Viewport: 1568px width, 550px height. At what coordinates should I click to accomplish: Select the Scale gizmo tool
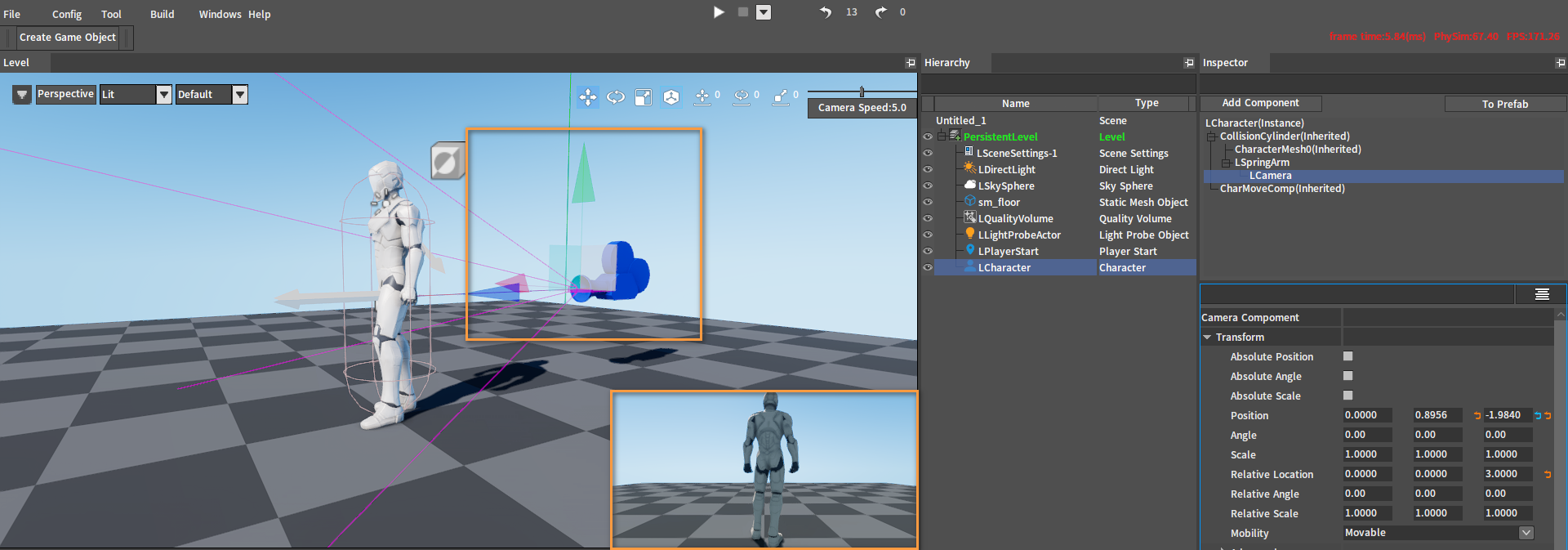(644, 98)
